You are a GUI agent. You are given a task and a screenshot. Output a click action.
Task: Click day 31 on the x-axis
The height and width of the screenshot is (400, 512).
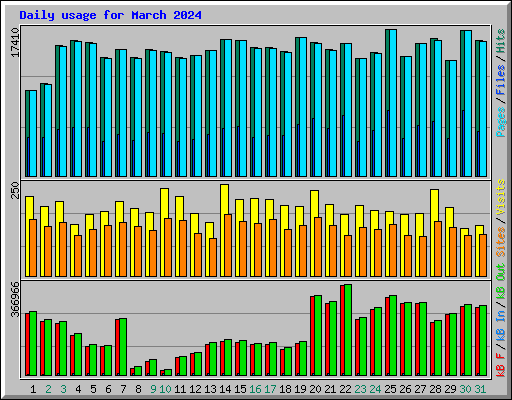(480, 389)
